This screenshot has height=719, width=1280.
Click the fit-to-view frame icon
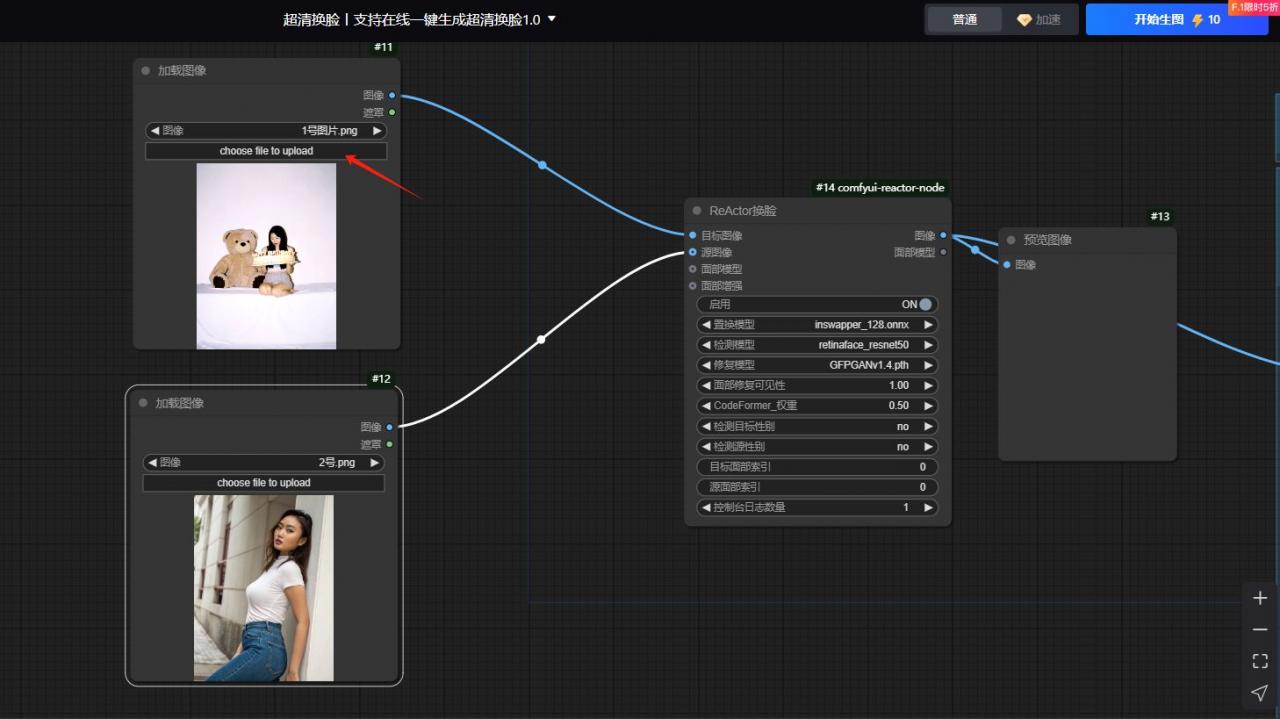pyautogui.click(x=1260, y=661)
